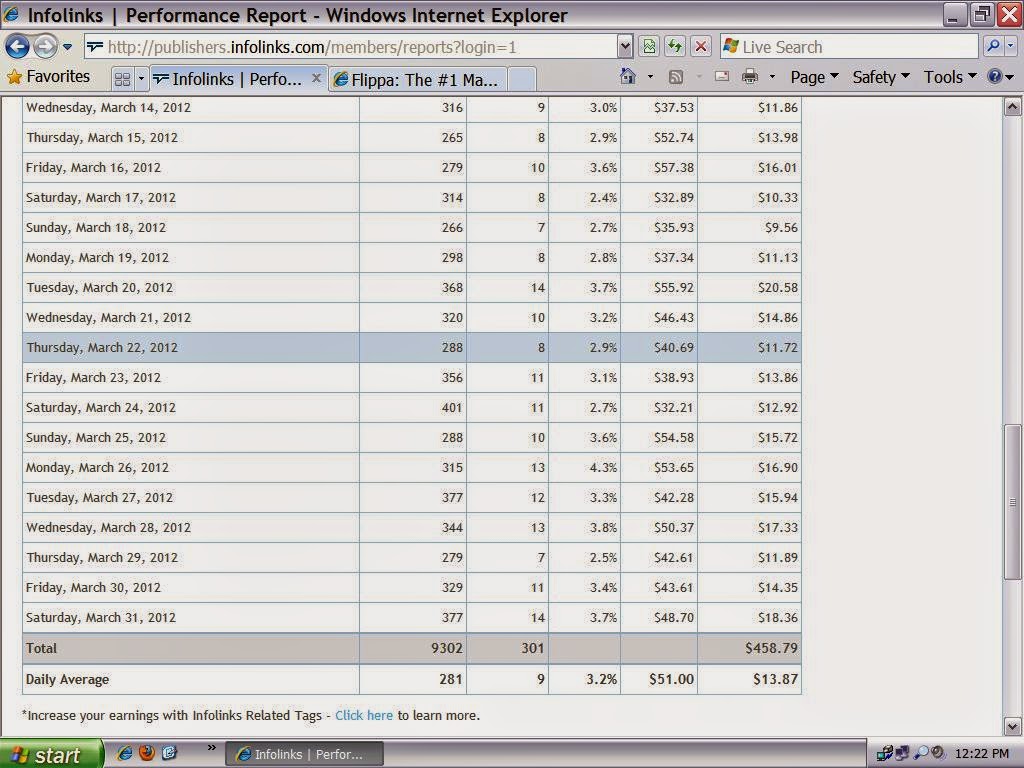Open the recent pages dropdown beside Forward
This screenshot has height=768, width=1024.
(67, 47)
